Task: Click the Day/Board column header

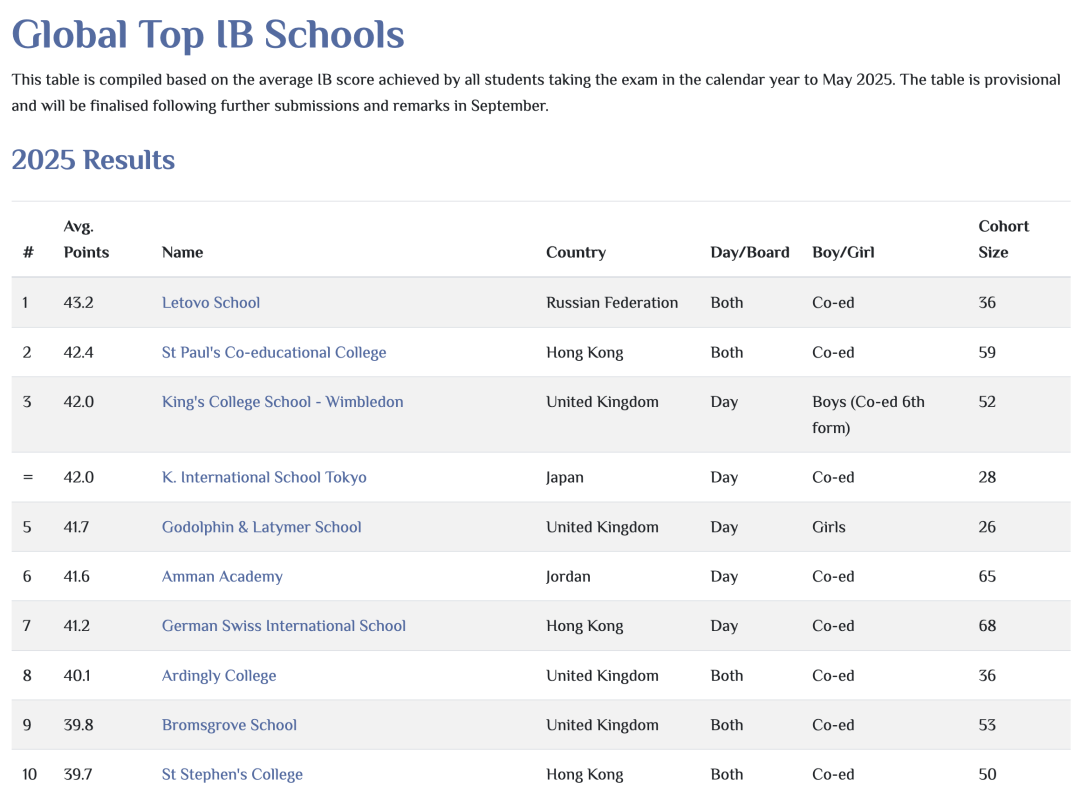Action: 749,253
